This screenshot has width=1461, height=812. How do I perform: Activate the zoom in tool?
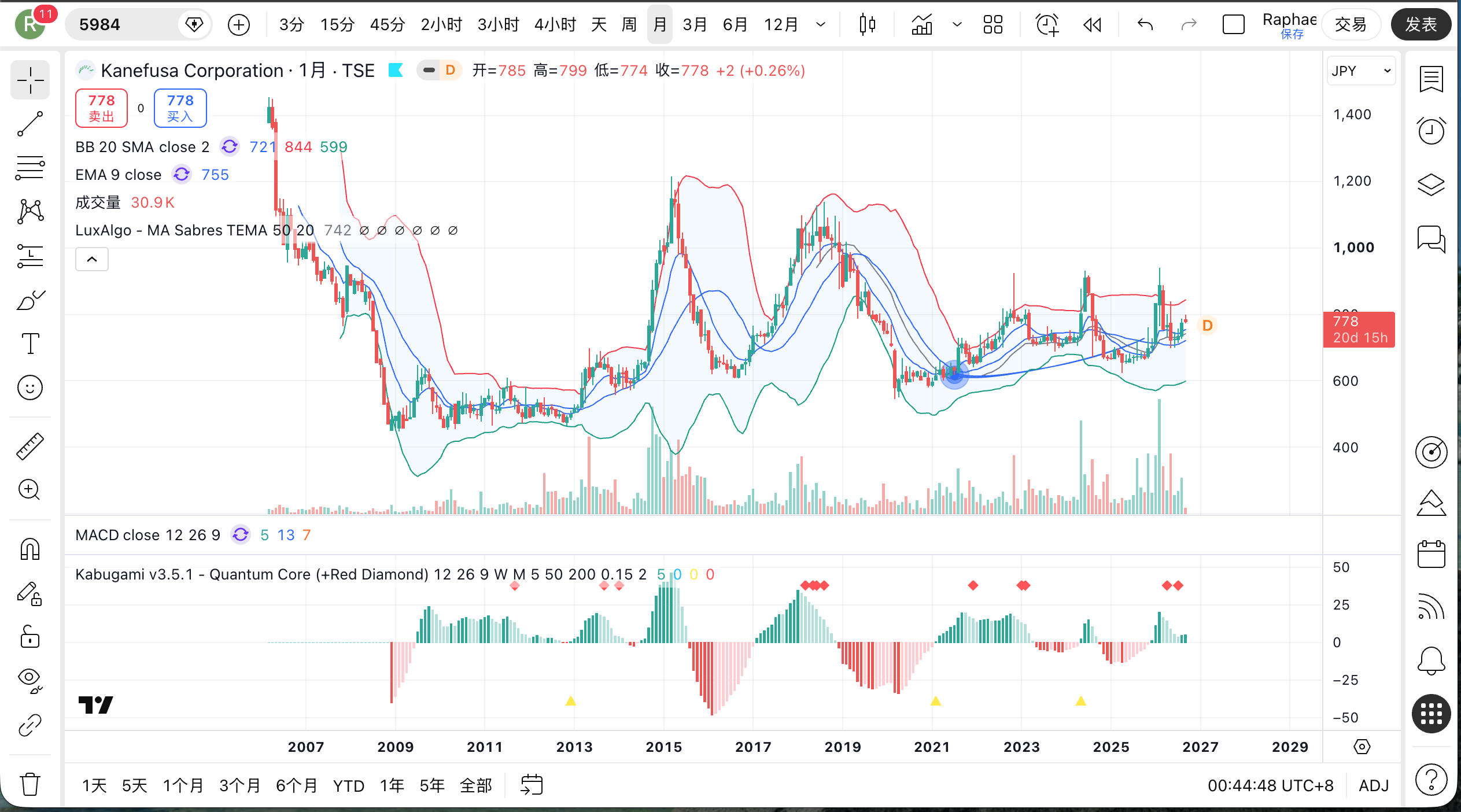point(30,490)
